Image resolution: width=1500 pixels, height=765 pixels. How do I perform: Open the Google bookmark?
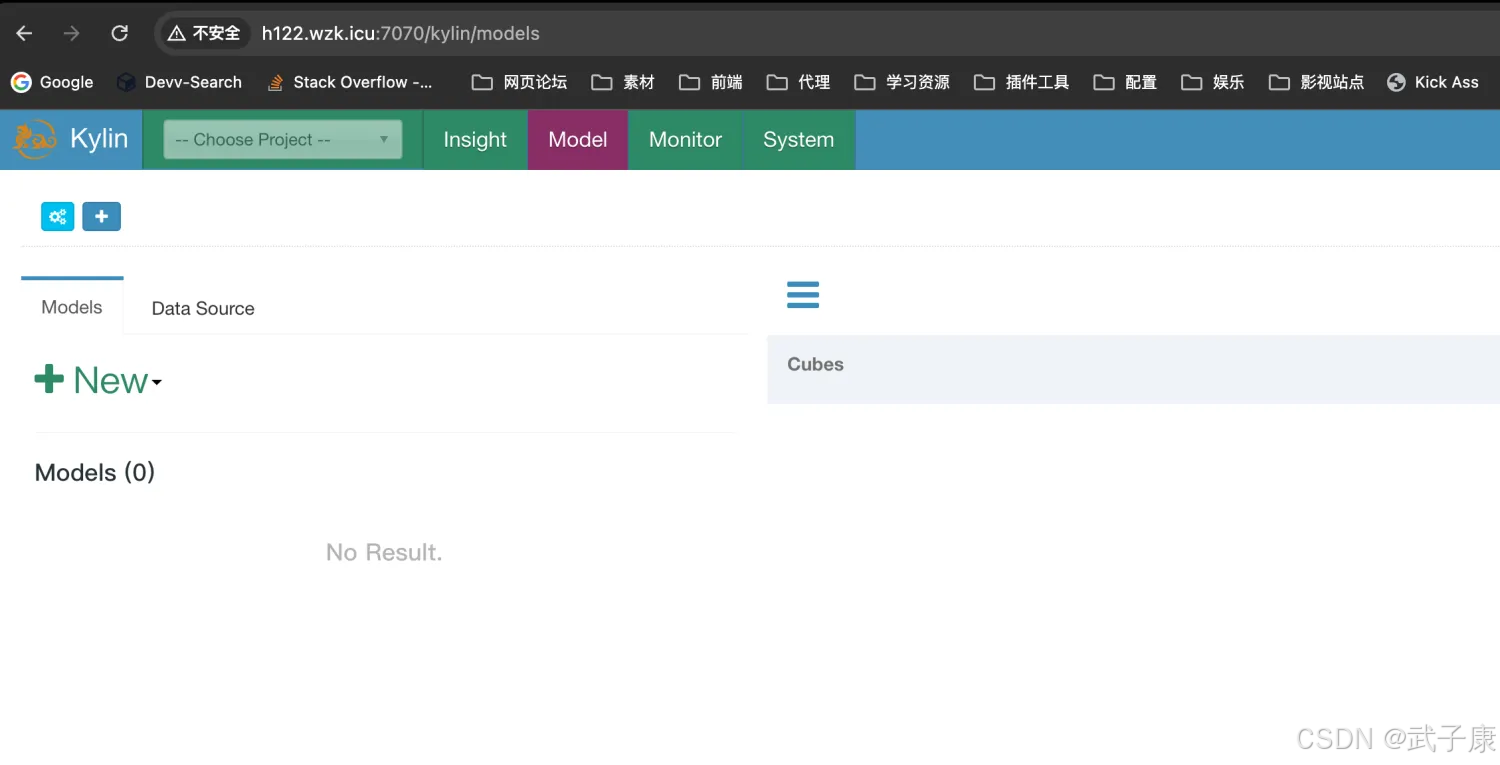[52, 82]
